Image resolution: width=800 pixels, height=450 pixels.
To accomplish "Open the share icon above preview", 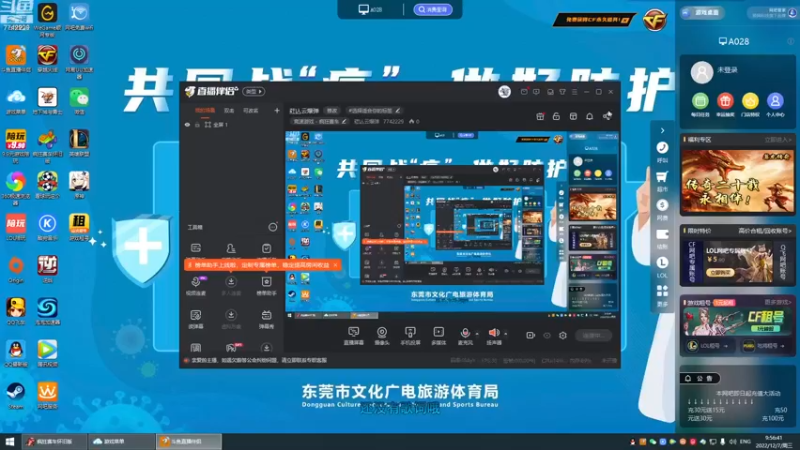I will pyautogui.click(x=607, y=116).
